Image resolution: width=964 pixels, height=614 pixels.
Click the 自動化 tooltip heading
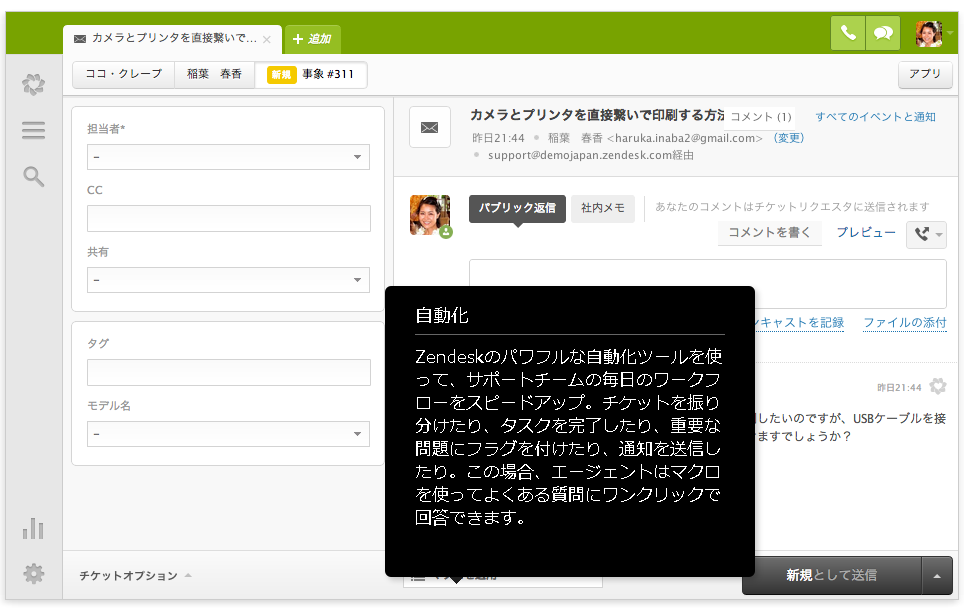(442, 315)
